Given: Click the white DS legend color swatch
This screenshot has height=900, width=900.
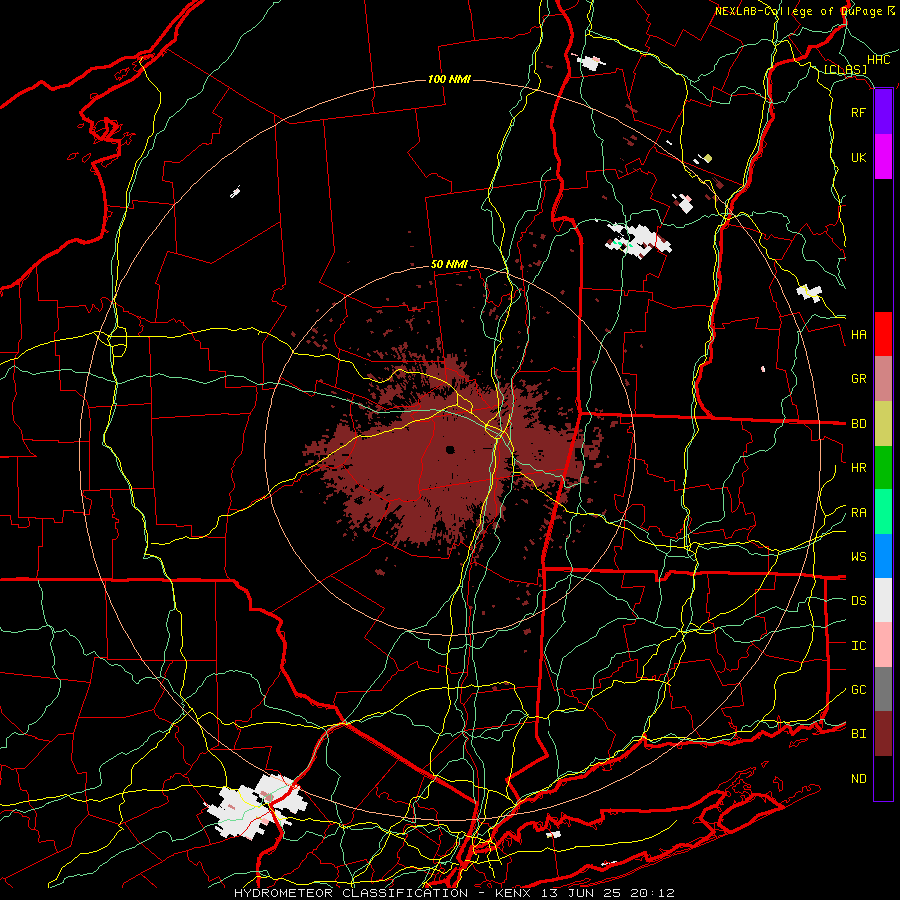Looking at the screenshot, I should coord(883,600).
